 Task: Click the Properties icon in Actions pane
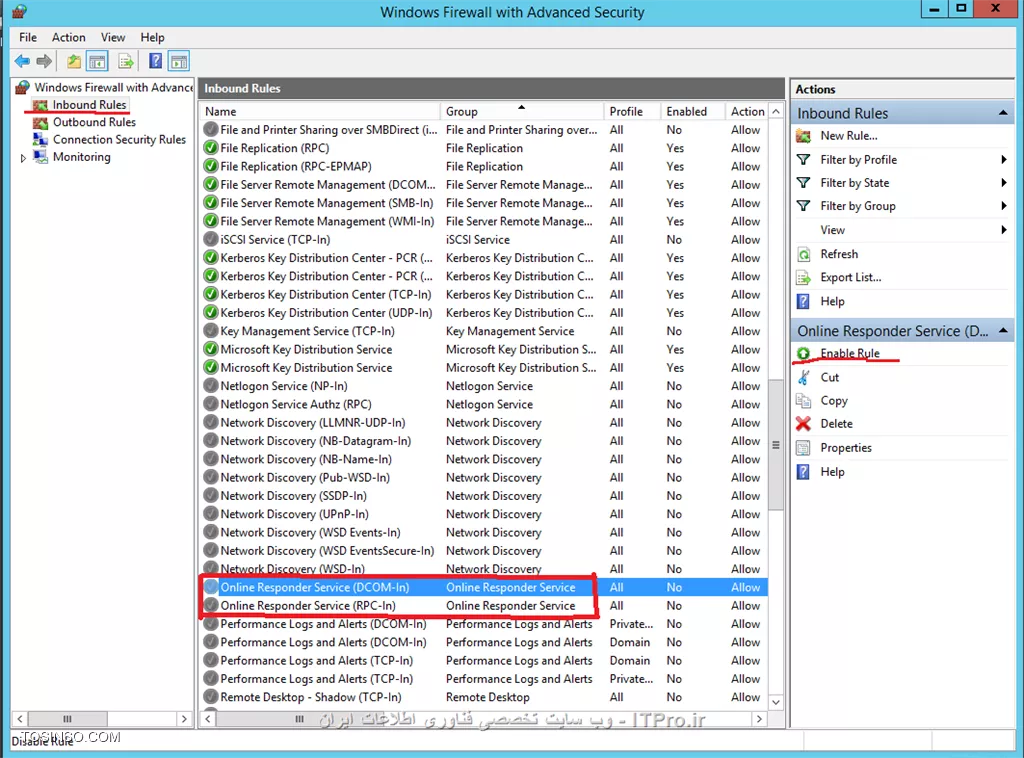803,448
